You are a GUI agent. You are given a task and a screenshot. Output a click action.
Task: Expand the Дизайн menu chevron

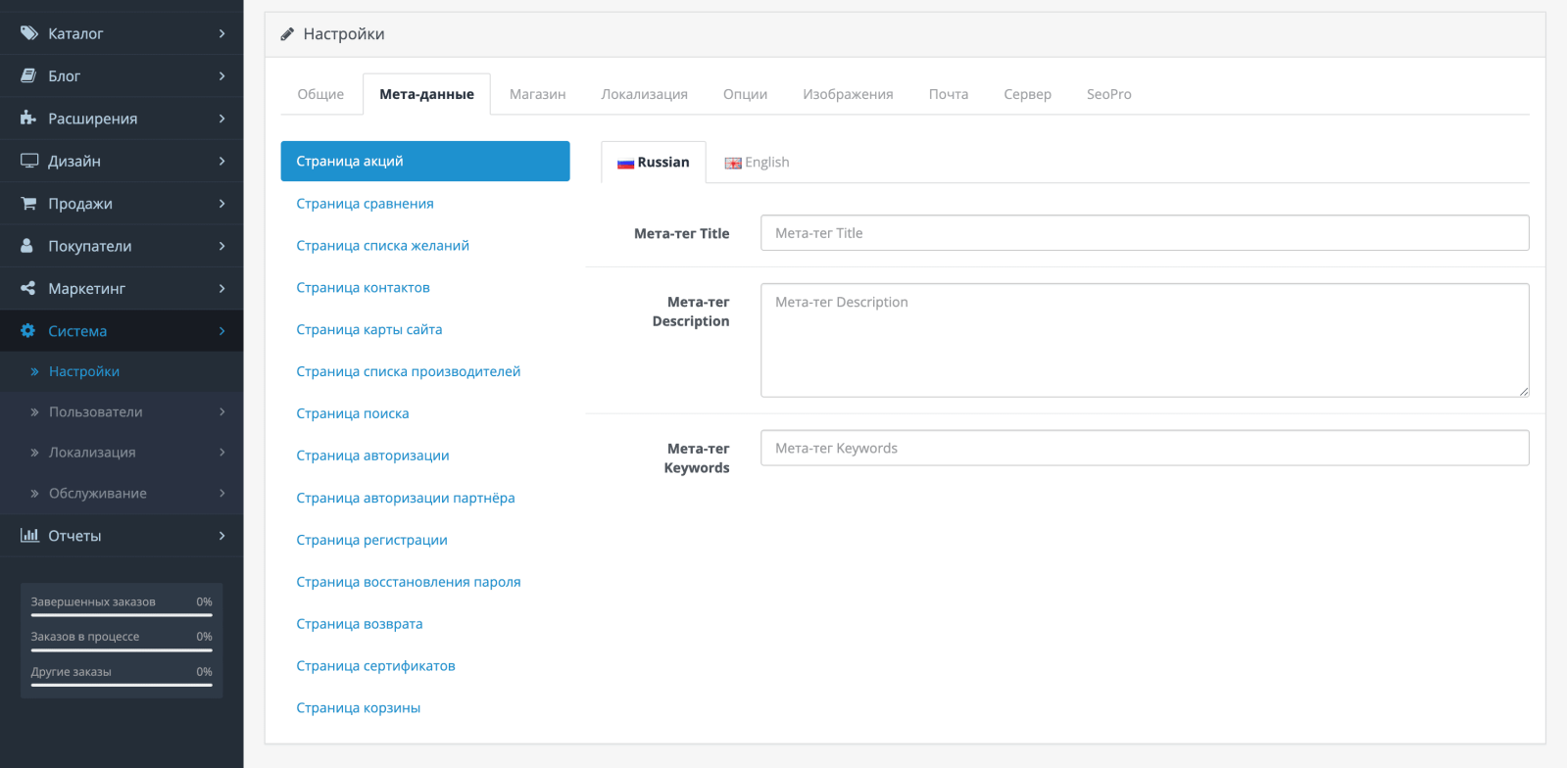pyautogui.click(x=222, y=161)
